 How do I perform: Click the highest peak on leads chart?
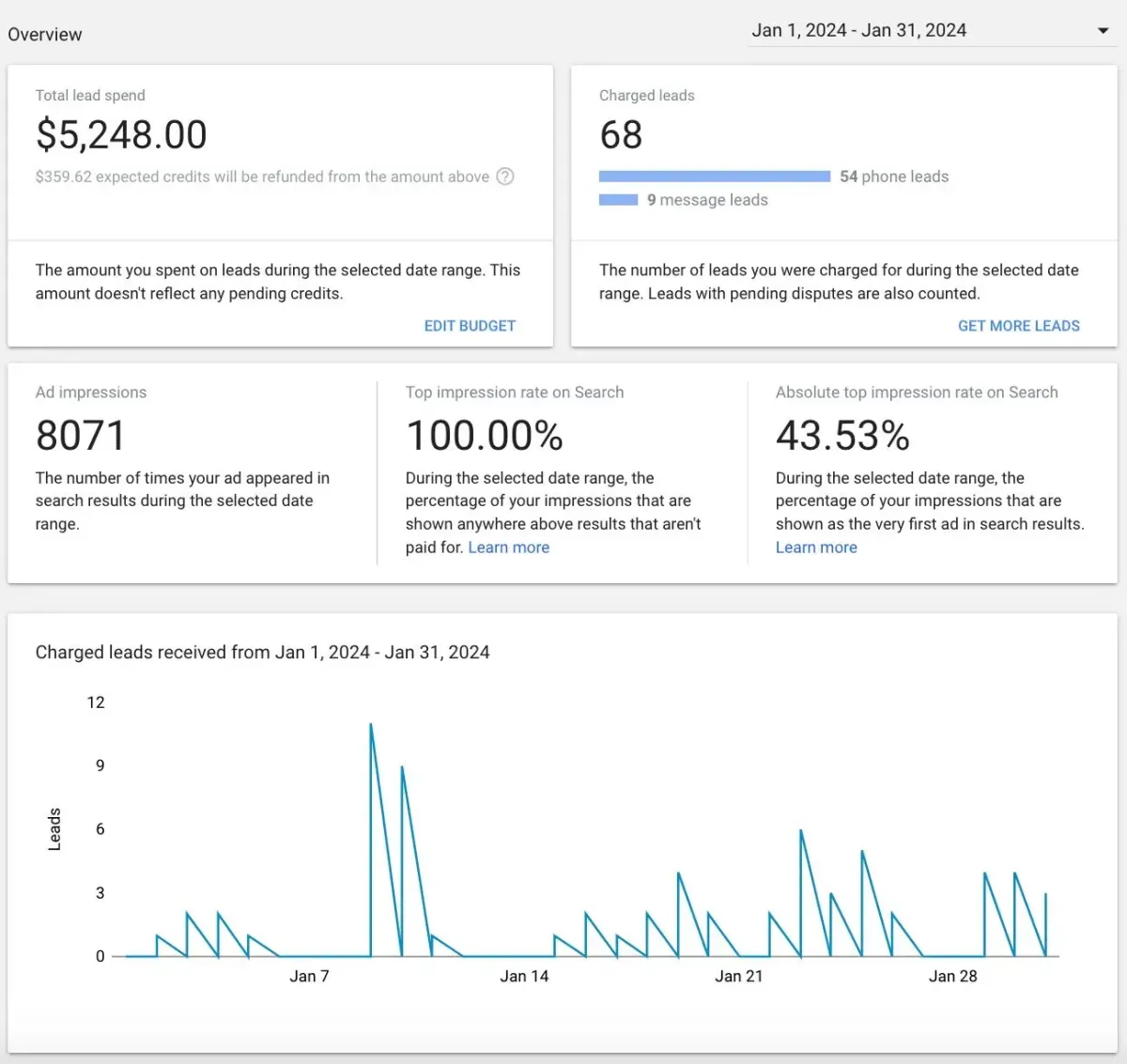click(371, 725)
